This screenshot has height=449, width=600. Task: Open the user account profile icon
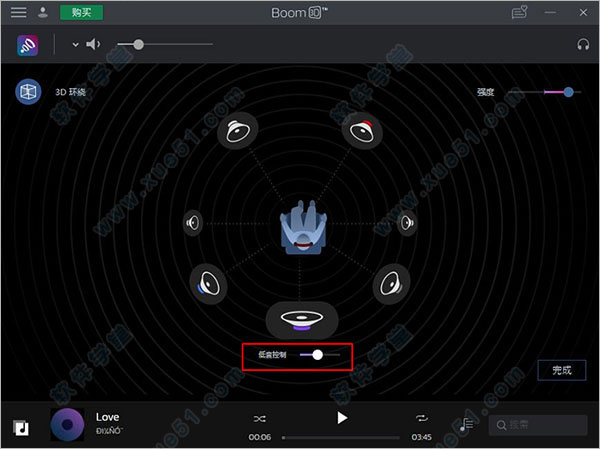tap(43, 12)
